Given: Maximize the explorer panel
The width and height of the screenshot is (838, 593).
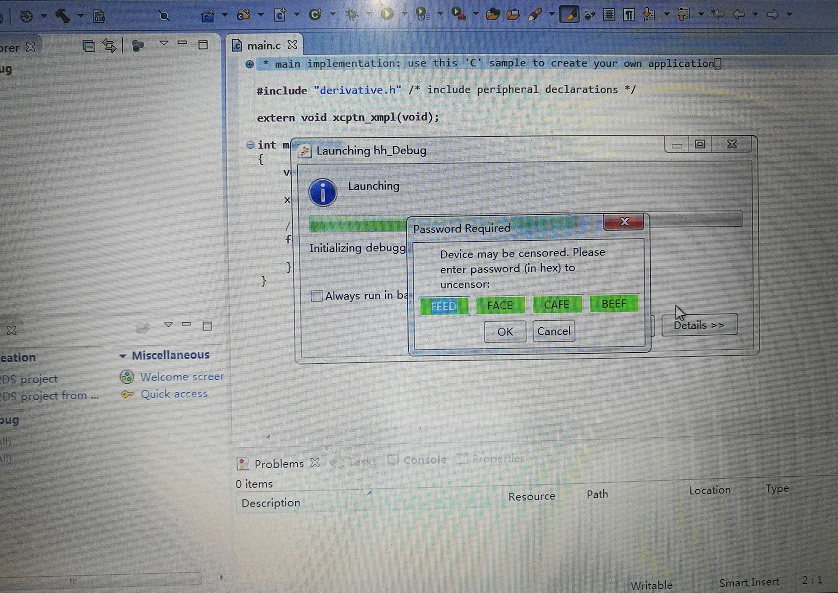Looking at the screenshot, I should (x=203, y=44).
